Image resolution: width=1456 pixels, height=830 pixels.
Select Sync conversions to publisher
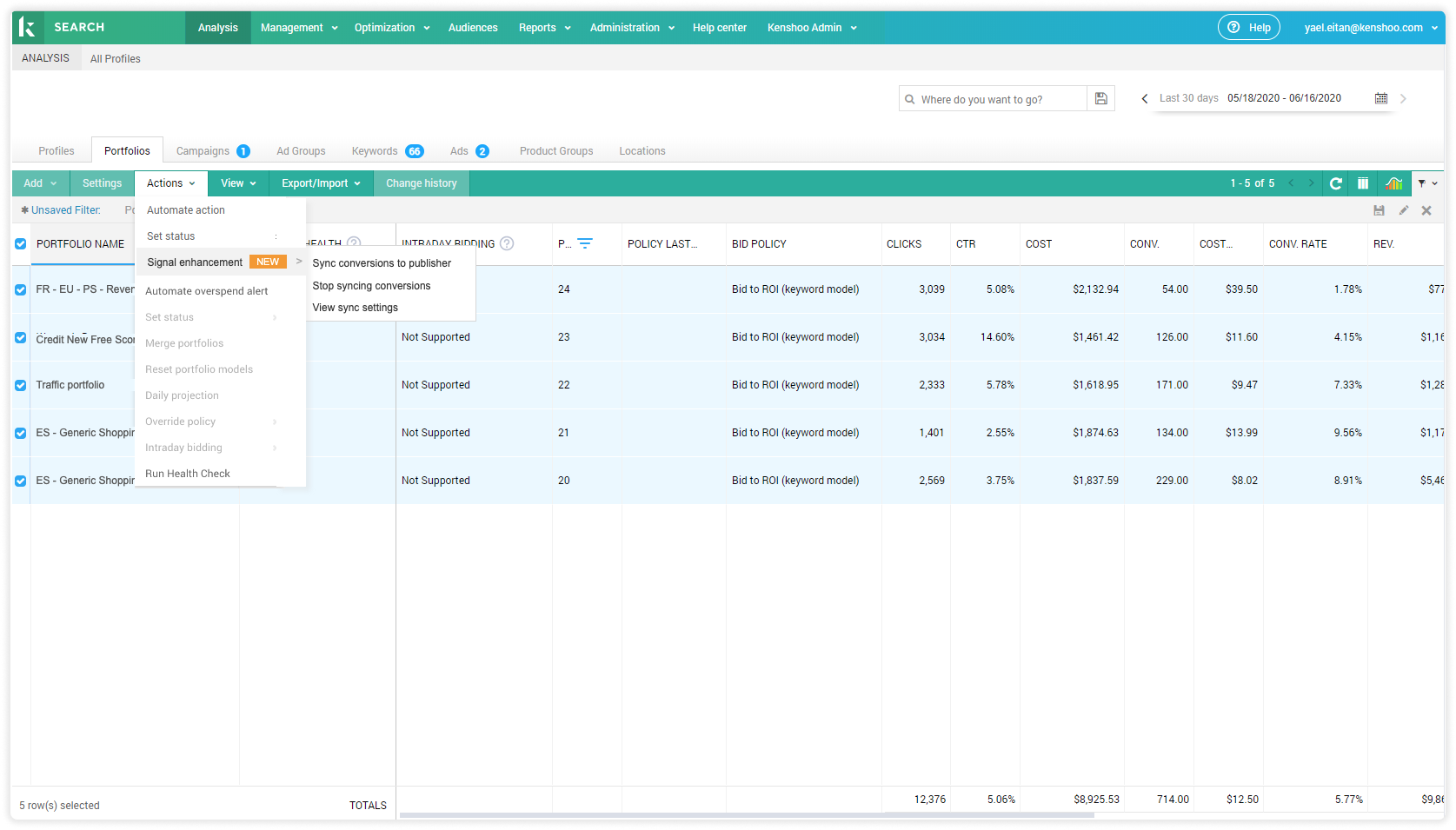(382, 263)
